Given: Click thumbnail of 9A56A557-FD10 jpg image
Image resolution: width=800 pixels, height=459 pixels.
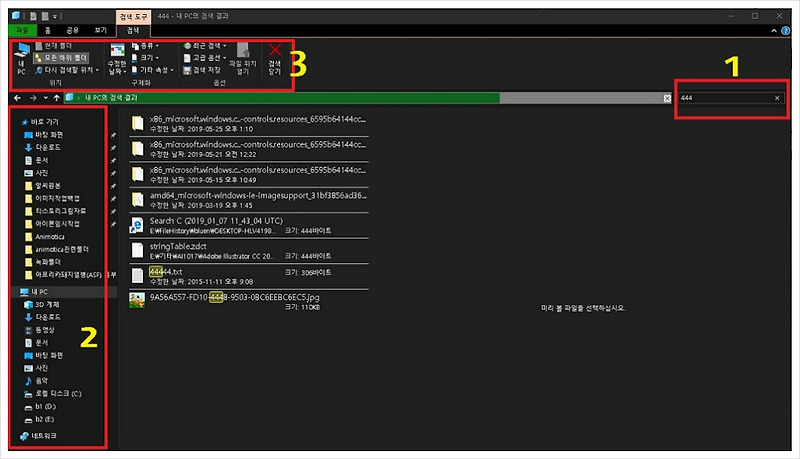Looking at the screenshot, I should (x=137, y=300).
